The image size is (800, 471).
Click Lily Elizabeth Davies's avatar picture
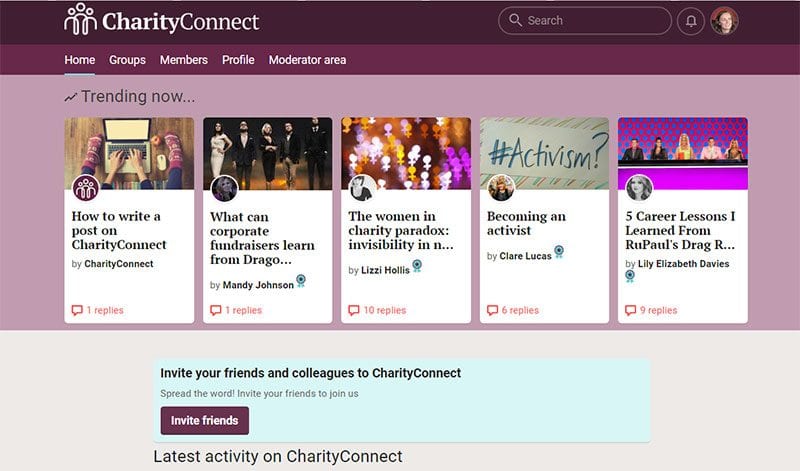pyautogui.click(x=640, y=188)
